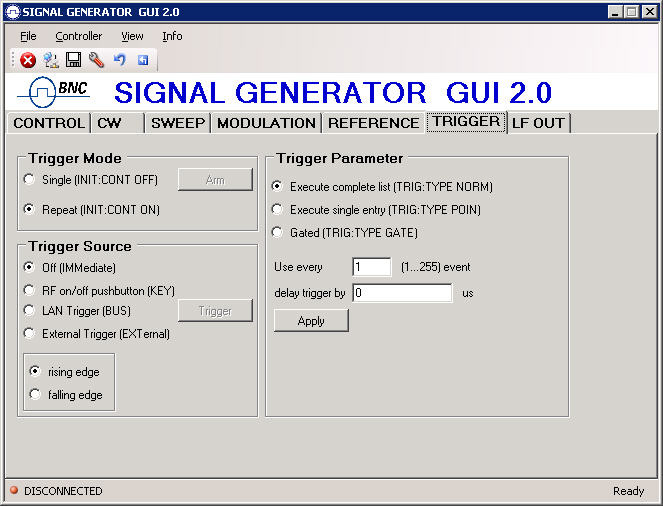This screenshot has width=663, height=506.
Task: Open the File menu
Action: pyautogui.click(x=28, y=36)
